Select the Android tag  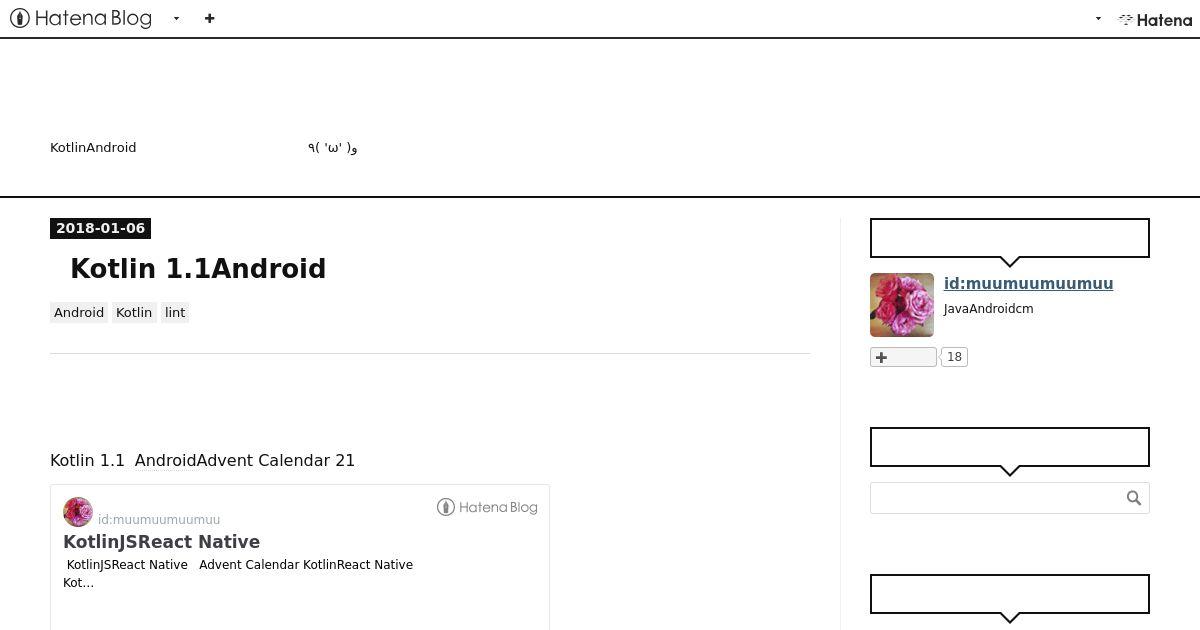79,313
